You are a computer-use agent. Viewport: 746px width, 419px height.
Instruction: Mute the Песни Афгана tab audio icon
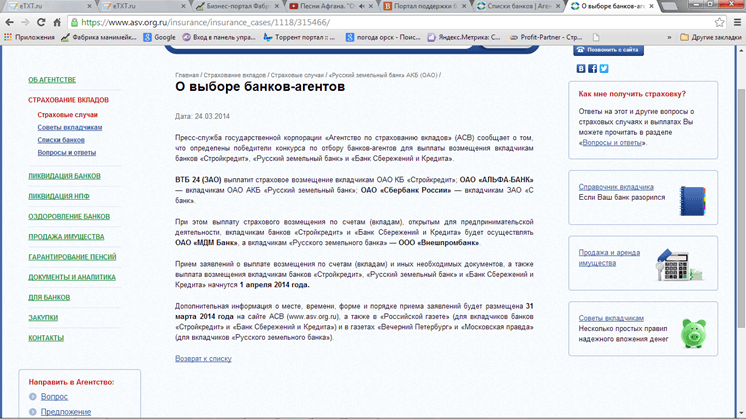click(362, 6)
